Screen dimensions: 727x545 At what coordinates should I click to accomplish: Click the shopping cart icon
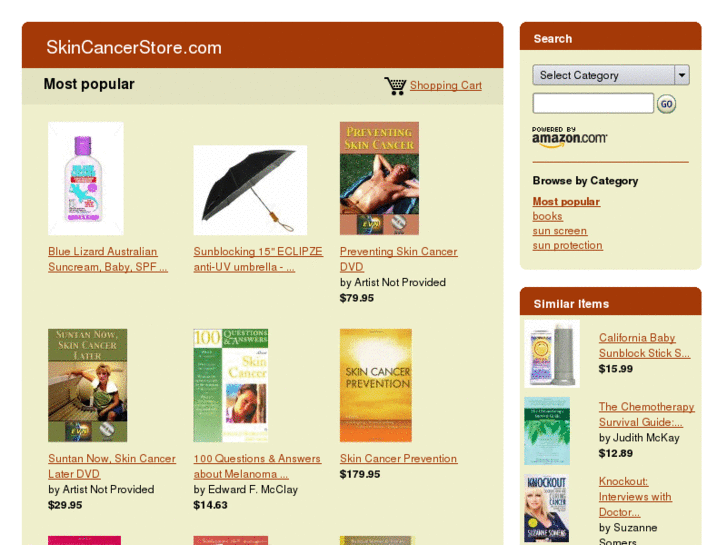395,86
